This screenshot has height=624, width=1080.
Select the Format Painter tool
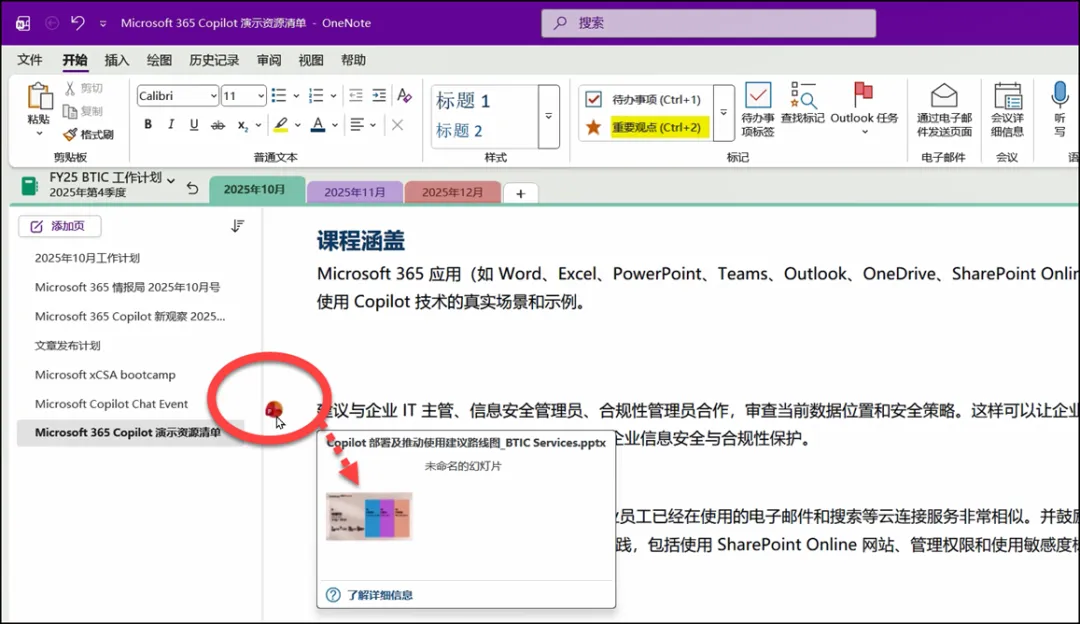point(88,134)
